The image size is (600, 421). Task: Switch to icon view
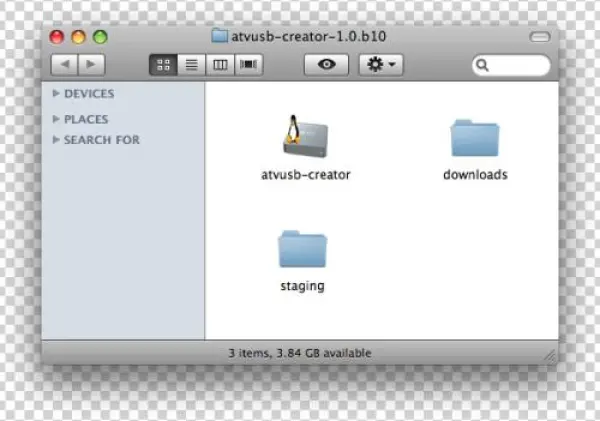pos(163,65)
